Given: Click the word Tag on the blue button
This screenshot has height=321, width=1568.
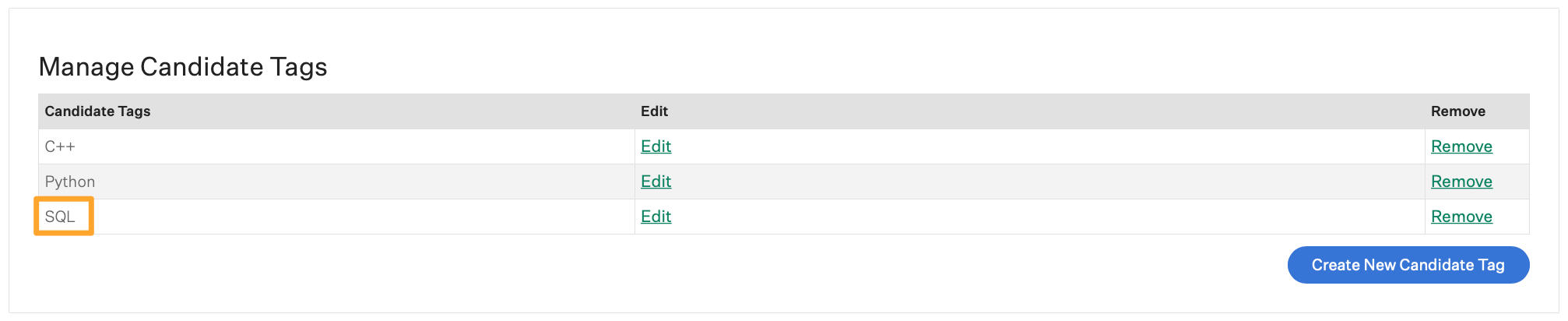Looking at the screenshot, I should 1491,265.
